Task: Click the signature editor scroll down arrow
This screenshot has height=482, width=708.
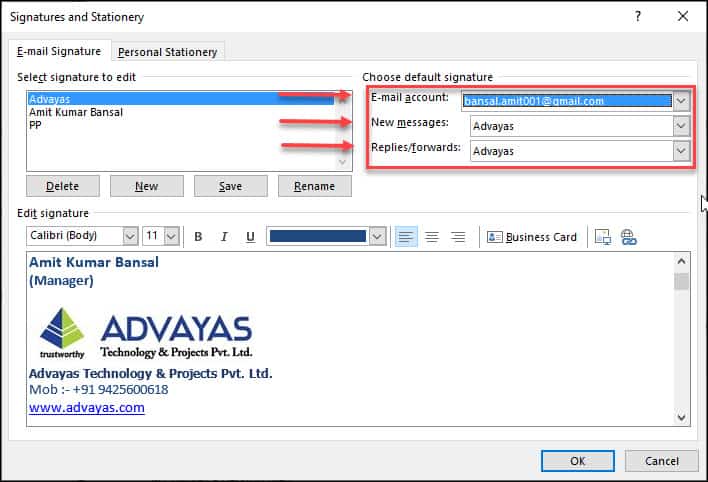Action: tap(681, 417)
